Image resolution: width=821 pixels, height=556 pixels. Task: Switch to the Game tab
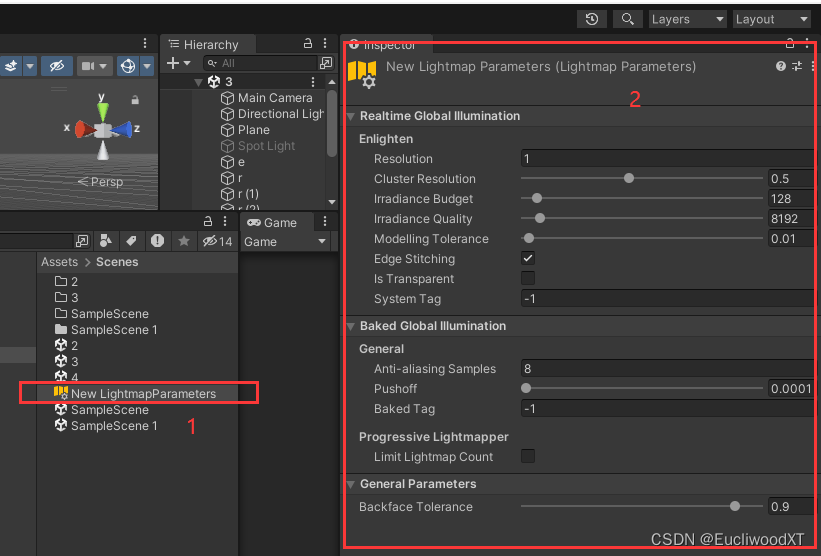tap(272, 223)
